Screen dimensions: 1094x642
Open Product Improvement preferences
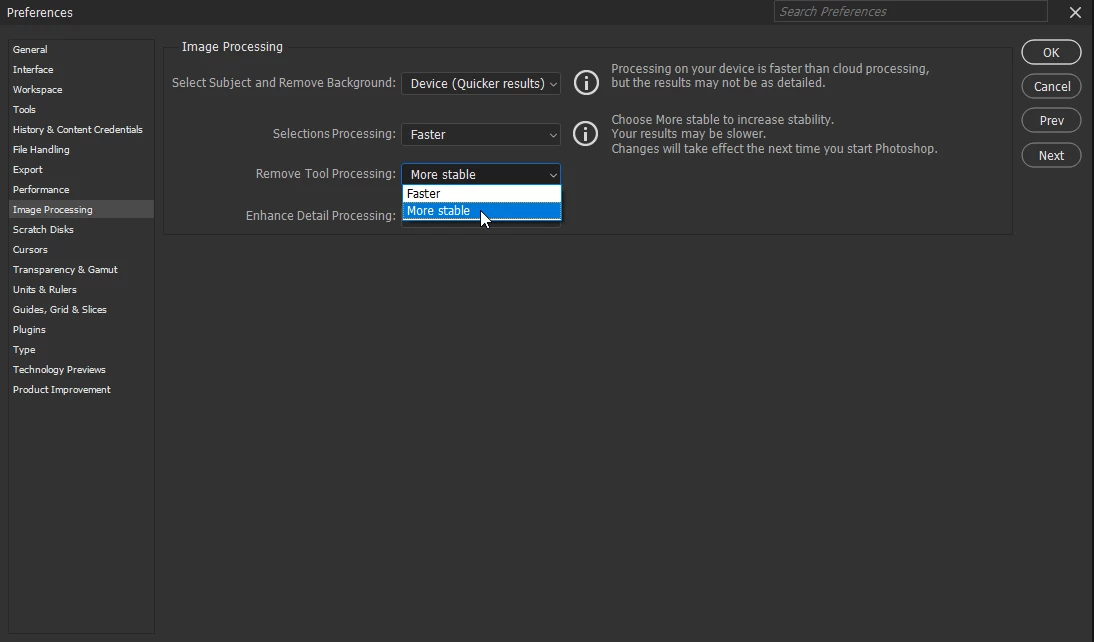81,389
